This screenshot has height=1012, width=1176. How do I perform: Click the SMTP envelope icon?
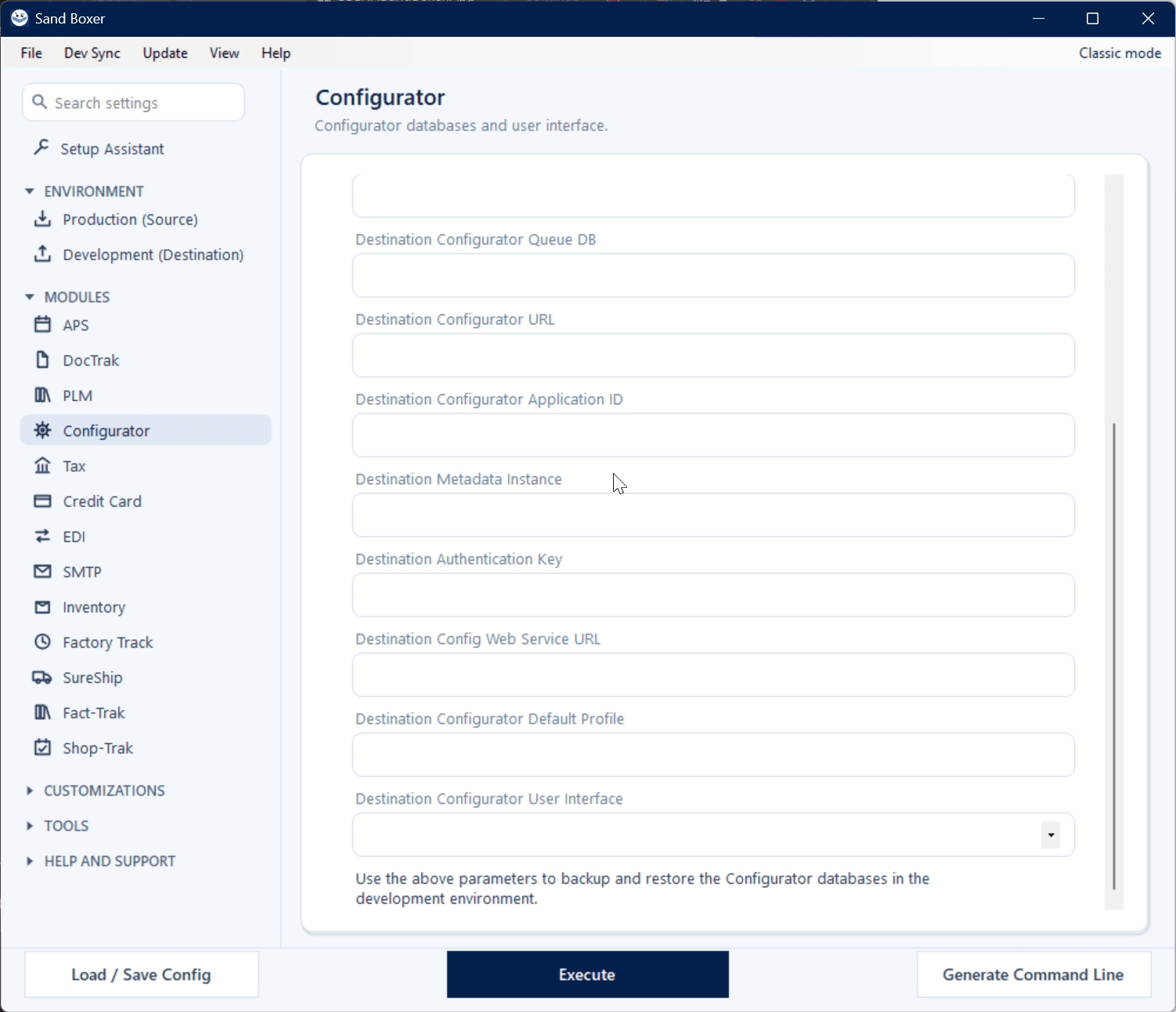42,571
